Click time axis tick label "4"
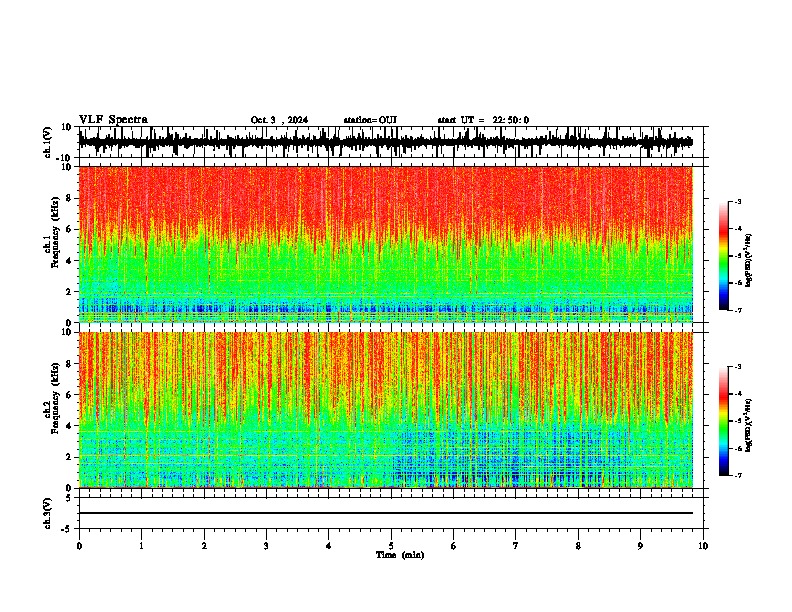The width and height of the screenshot is (792, 612). click(329, 546)
